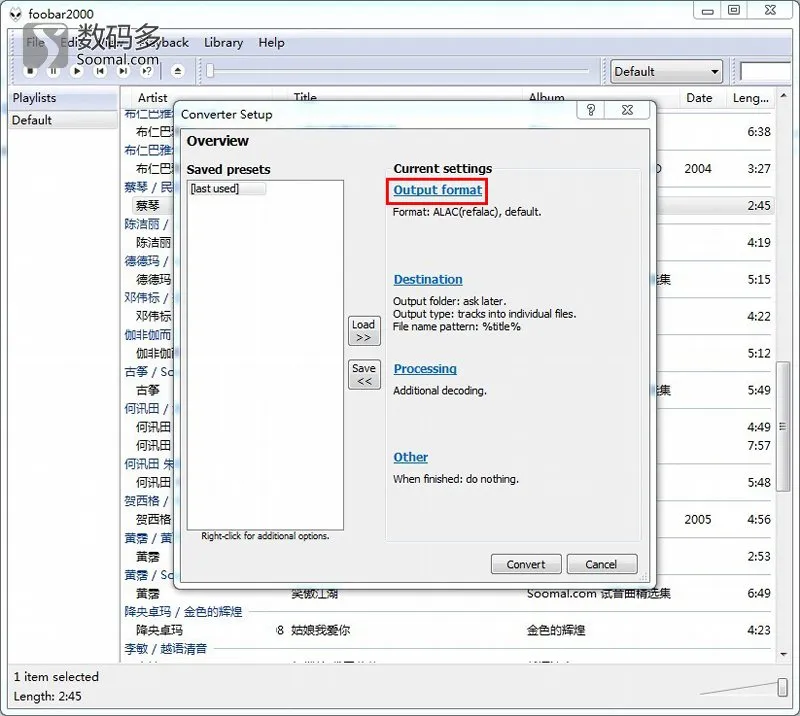
Task: Open the Output format settings link
Action: pos(437,190)
